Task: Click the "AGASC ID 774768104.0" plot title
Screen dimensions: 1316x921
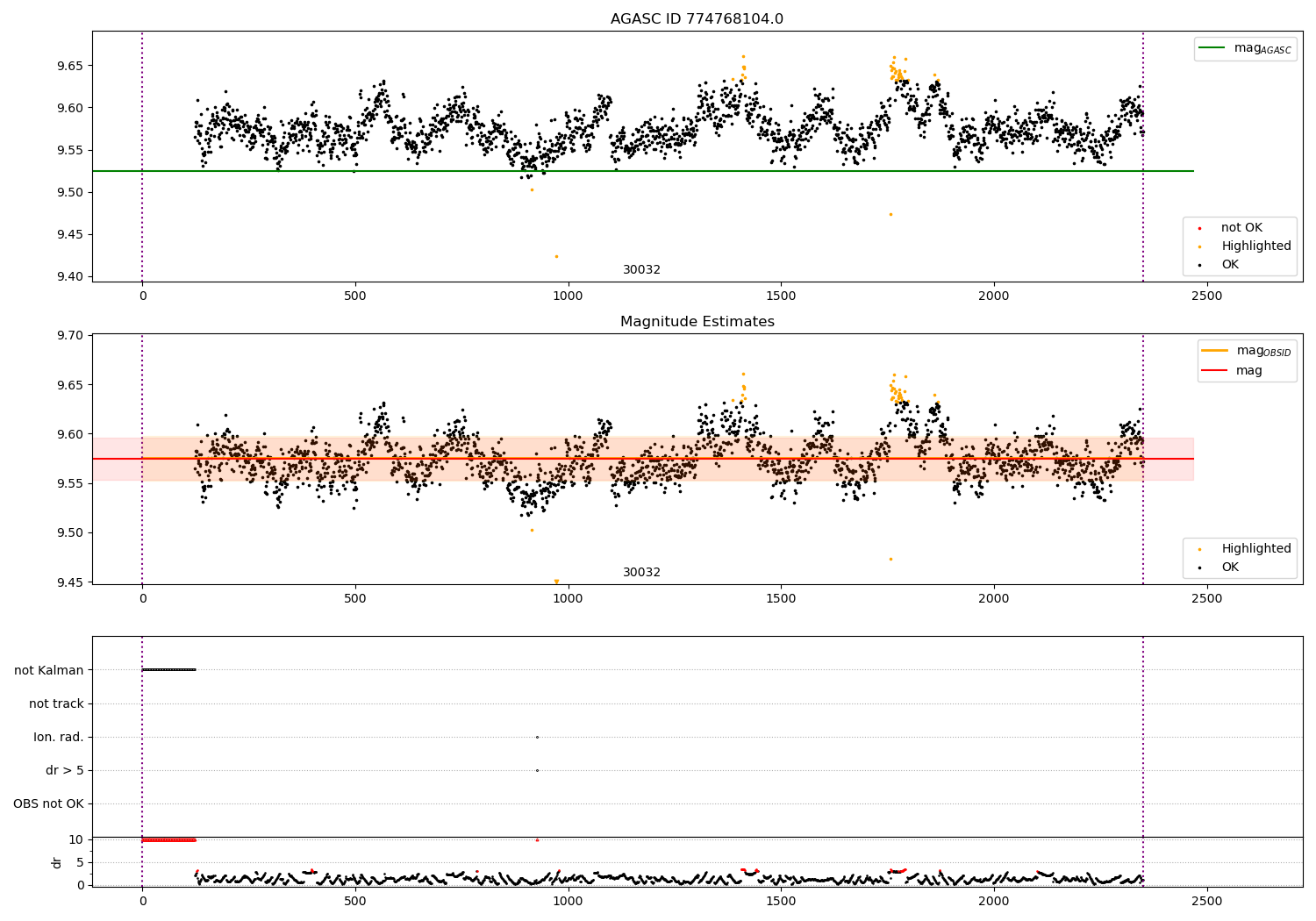Action: [697, 19]
